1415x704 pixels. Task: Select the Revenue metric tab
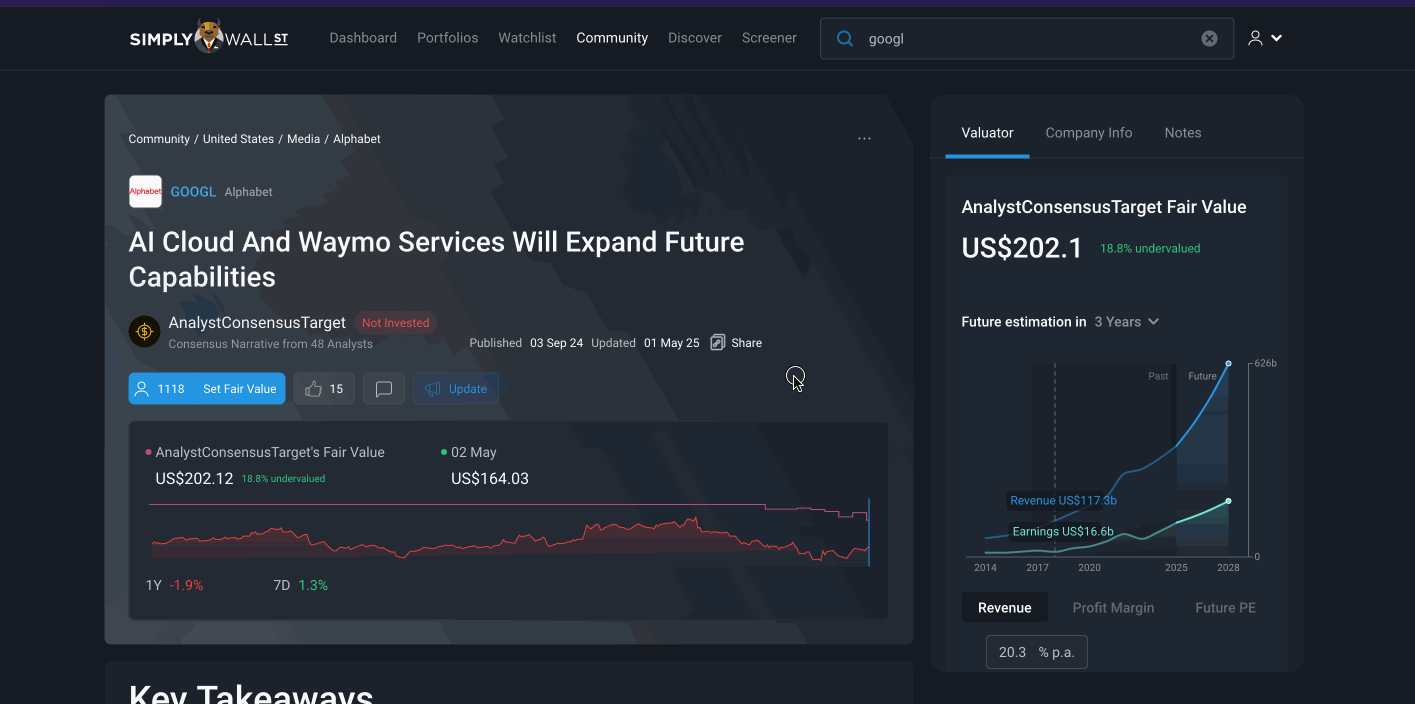click(x=1005, y=608)
